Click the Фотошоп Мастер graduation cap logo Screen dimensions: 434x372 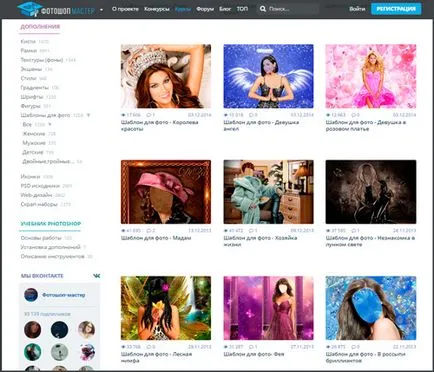point(29,9)
